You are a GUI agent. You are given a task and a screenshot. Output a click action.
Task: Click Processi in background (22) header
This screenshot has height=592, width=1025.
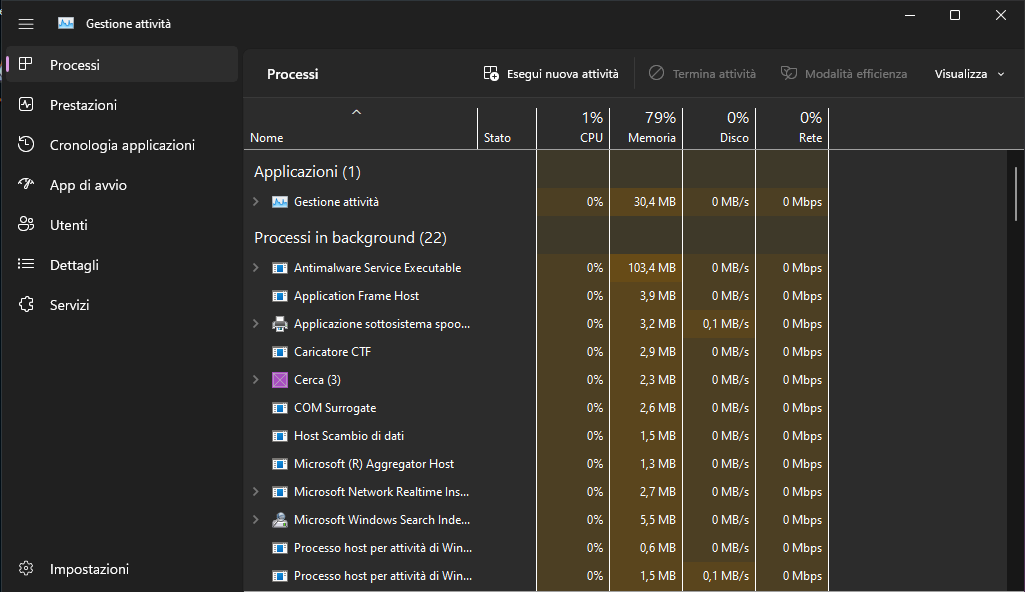(x=350, y=238)
